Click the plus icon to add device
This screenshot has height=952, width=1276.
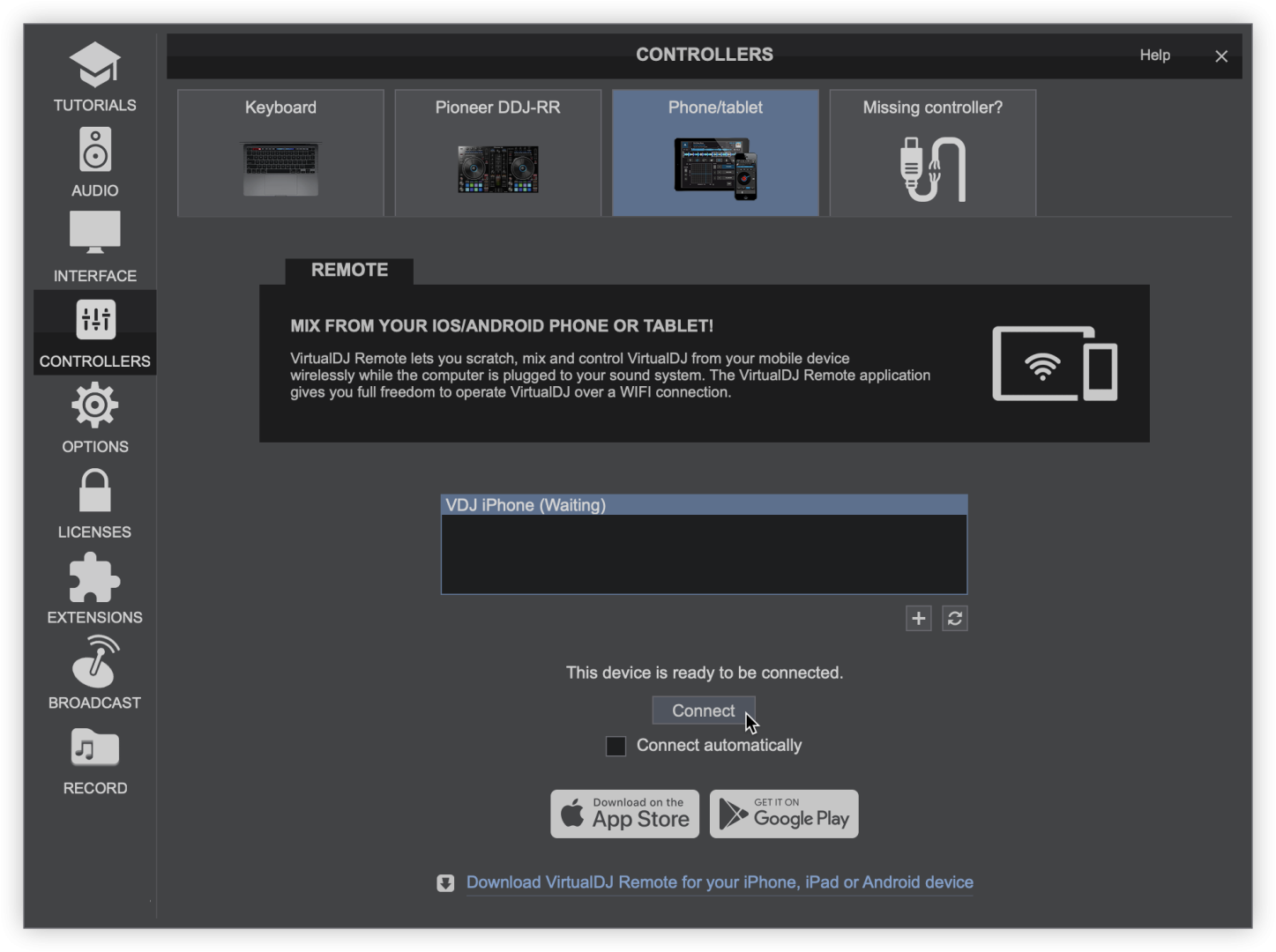click(918, 619)
